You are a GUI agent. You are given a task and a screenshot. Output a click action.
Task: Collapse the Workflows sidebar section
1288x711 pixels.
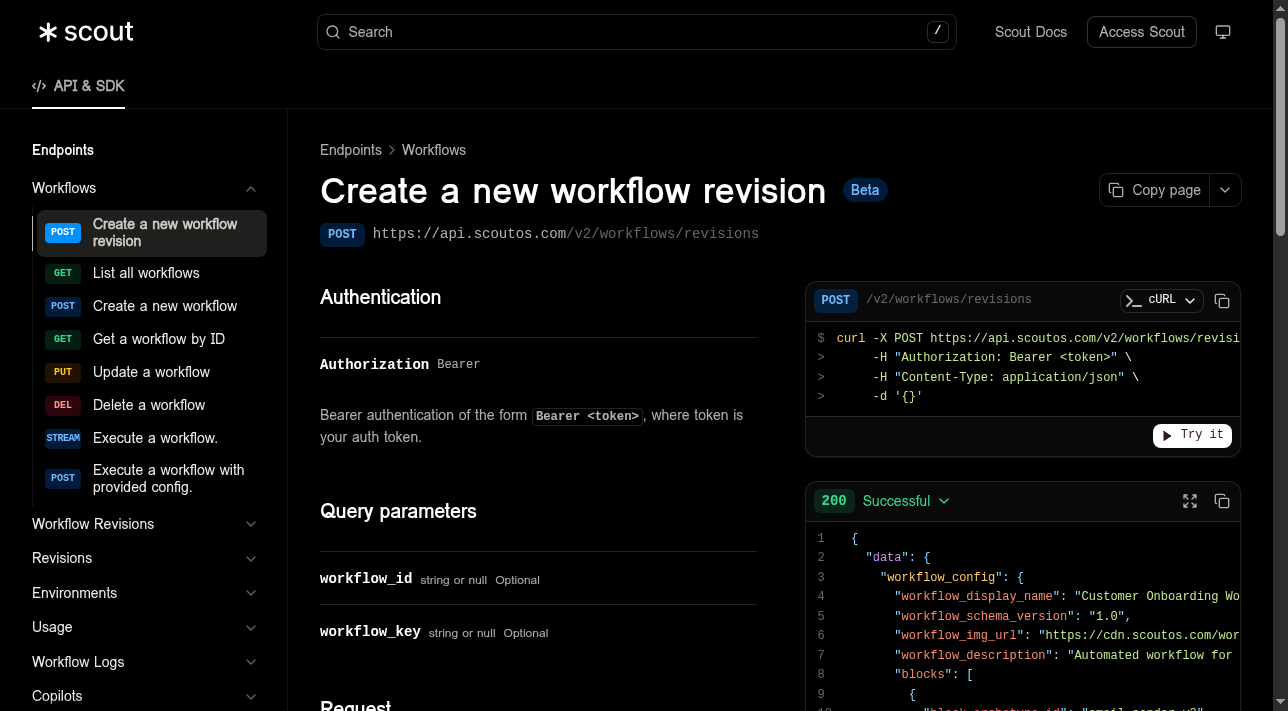[x=251, y=189]
